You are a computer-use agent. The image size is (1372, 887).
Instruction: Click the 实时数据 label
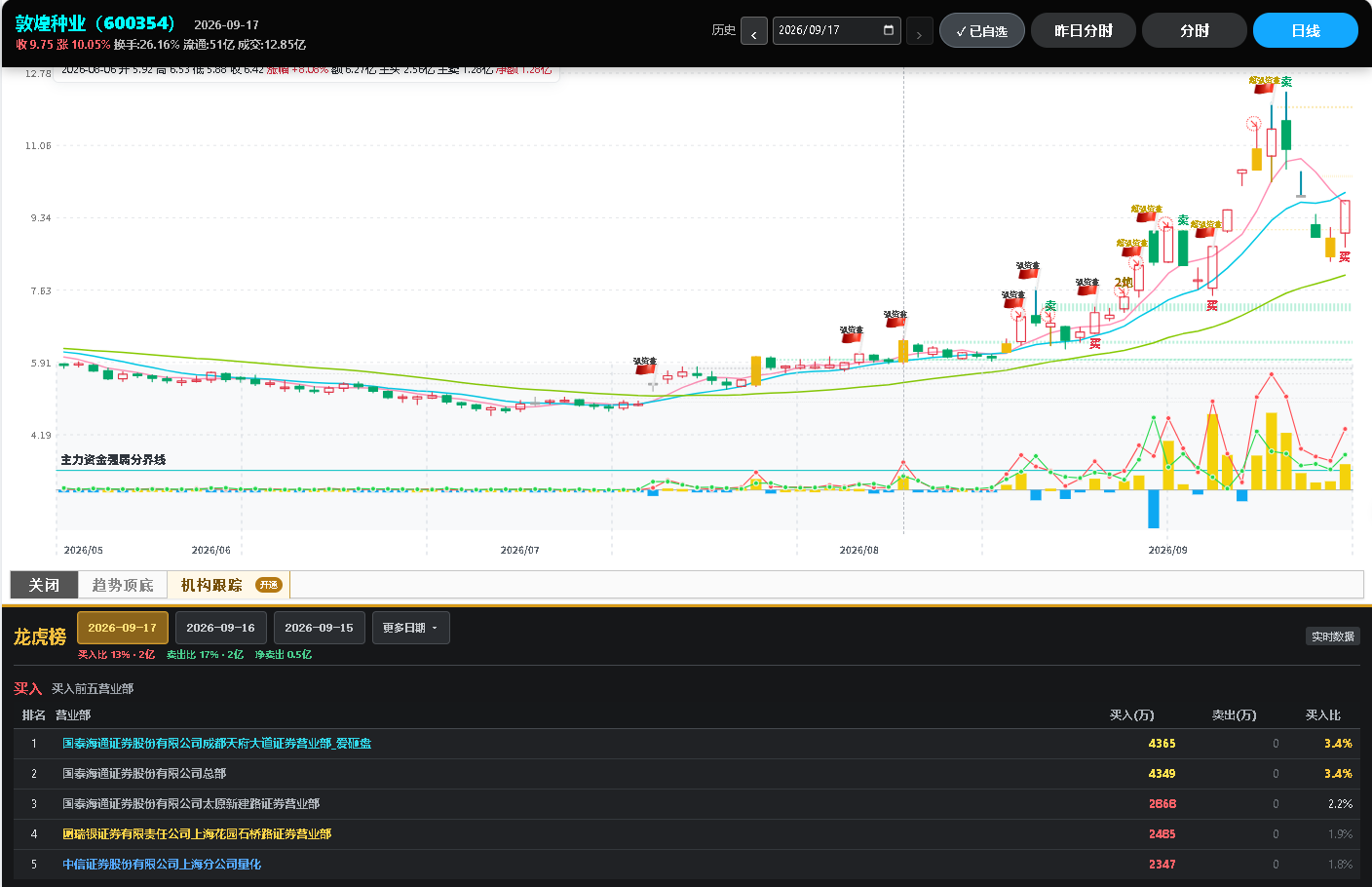[x=1332, y=636]
